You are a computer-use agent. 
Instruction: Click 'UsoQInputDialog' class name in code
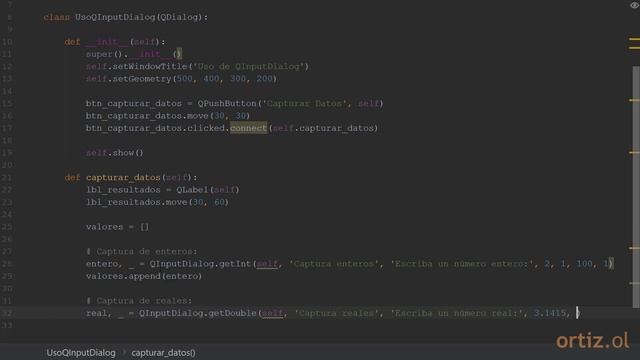115,17
